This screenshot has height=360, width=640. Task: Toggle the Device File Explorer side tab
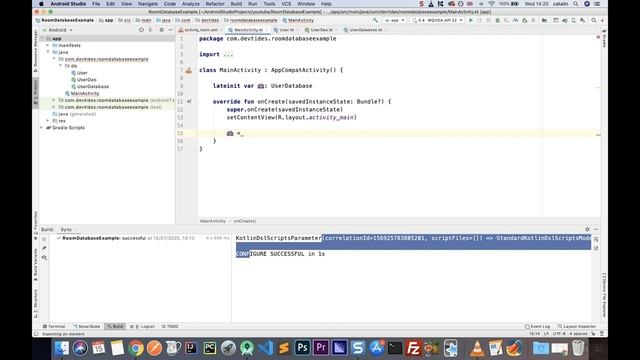[604, 295]
